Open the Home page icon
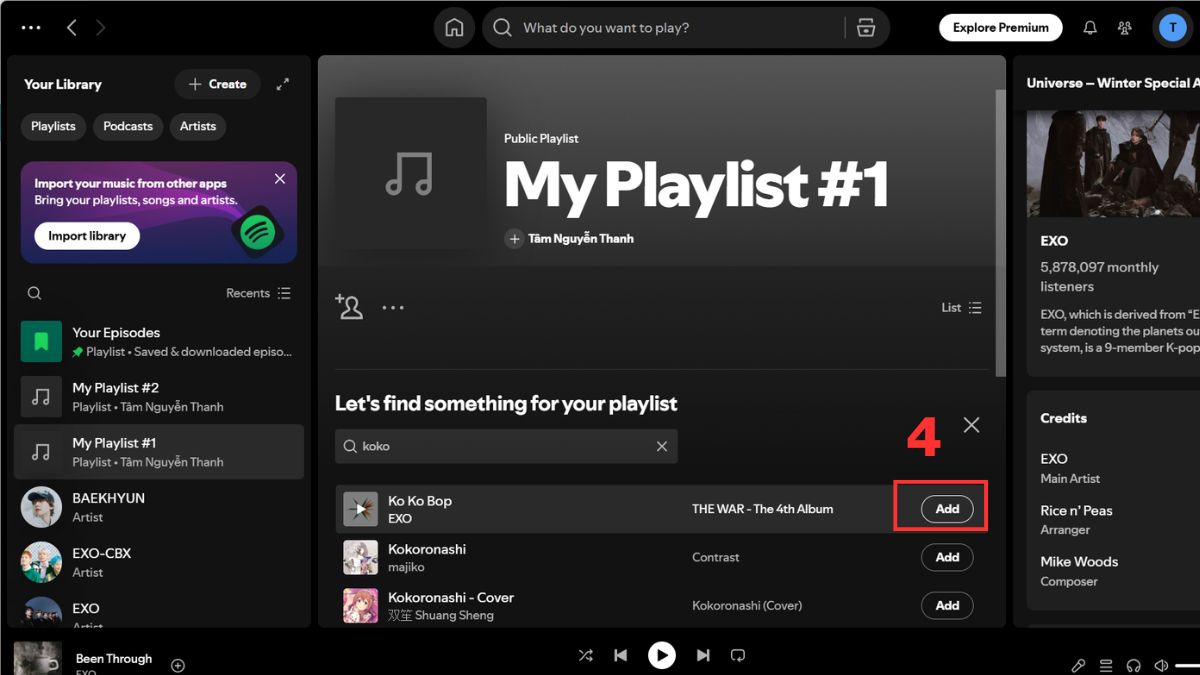This screenshot has height=675, width=1200. pos(454,28)
